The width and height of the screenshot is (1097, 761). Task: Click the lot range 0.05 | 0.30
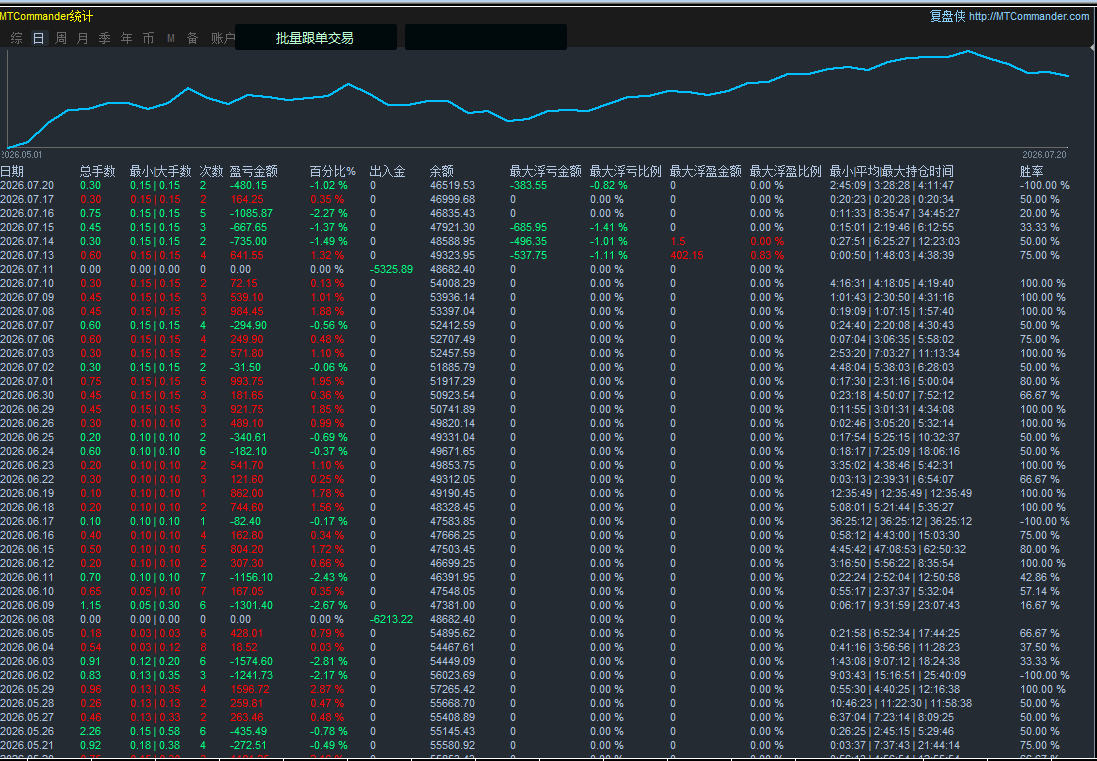click(155, 605)
